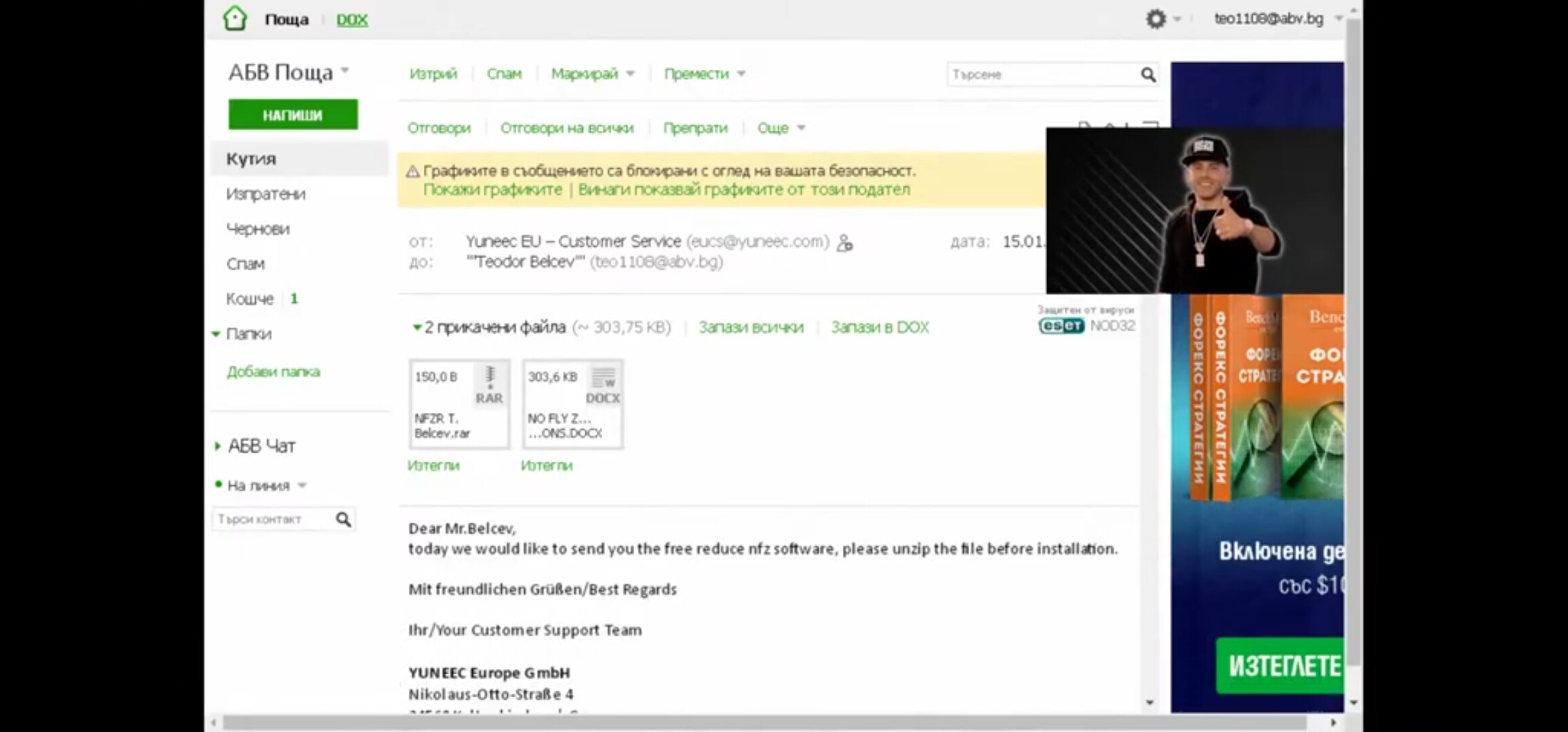Focus the Търси контакт field
1568x732 pixels.
click(x=273, y=519)
